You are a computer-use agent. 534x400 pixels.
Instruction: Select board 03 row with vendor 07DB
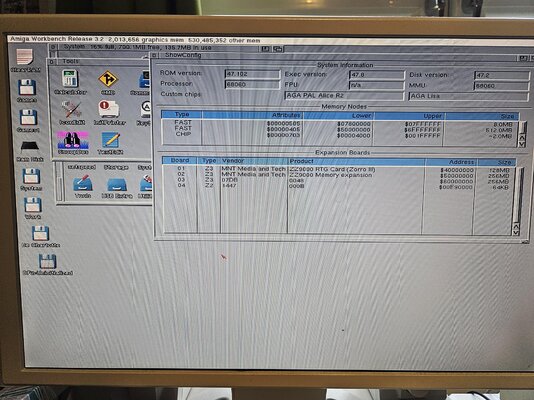point(339,180)
